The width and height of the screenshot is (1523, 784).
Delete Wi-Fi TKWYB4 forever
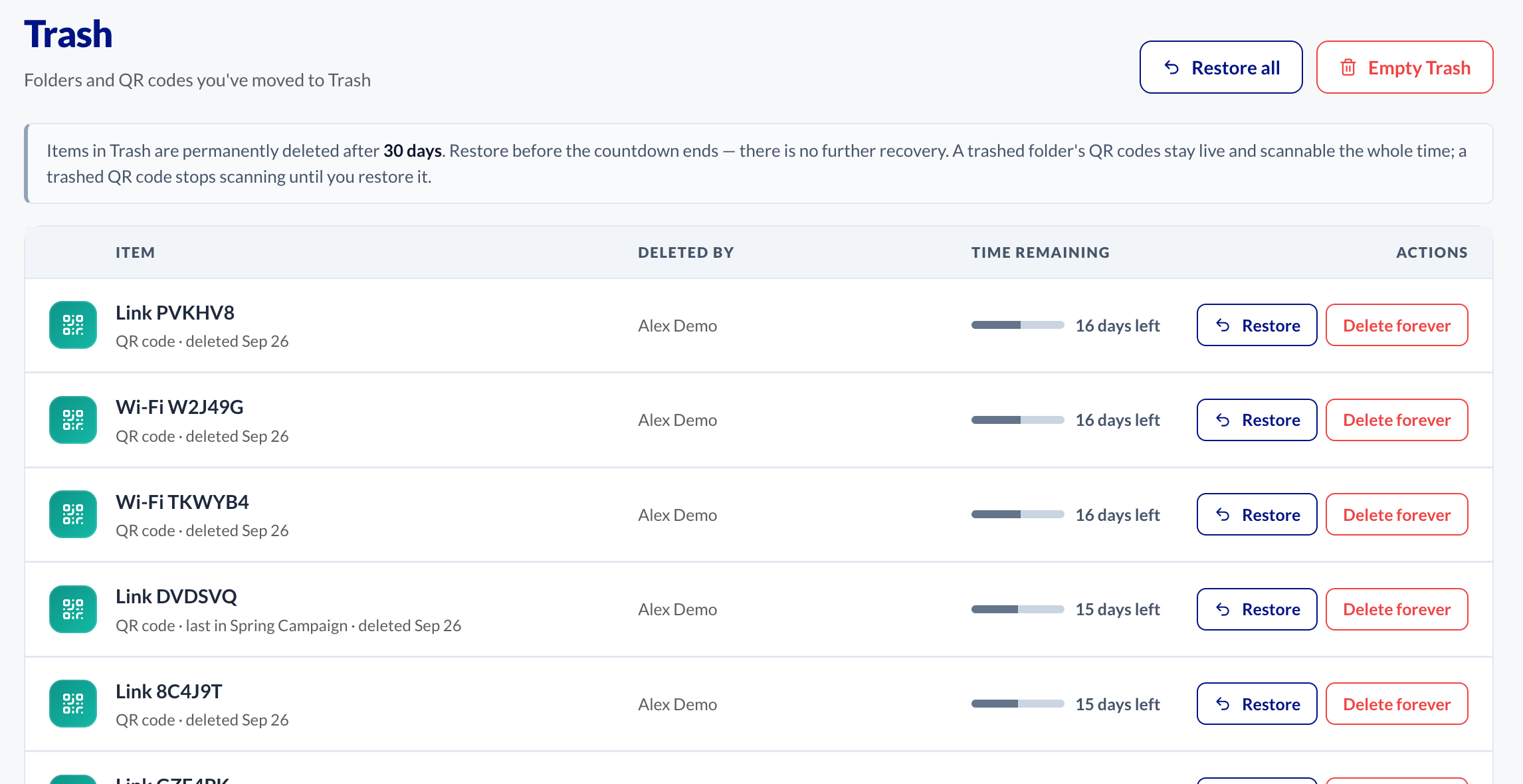click(1397, 514)
